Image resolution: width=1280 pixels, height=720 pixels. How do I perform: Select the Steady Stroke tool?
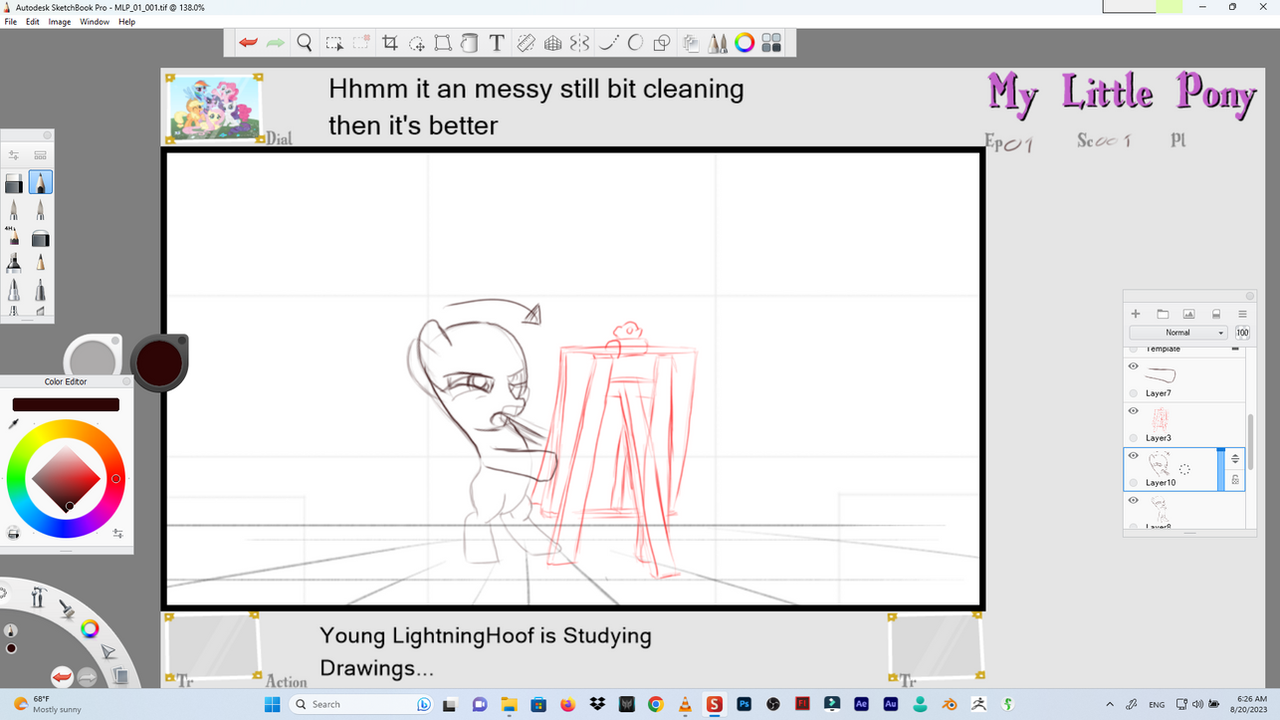coord(607,43)
